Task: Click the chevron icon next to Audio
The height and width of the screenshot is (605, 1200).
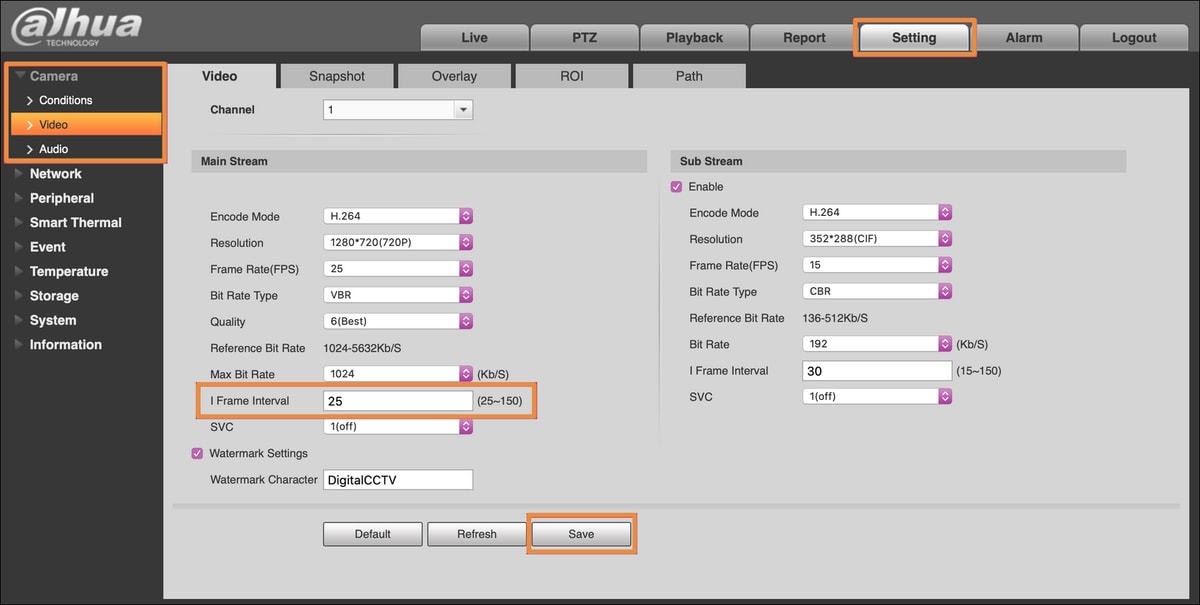Action: pos(30,149)
